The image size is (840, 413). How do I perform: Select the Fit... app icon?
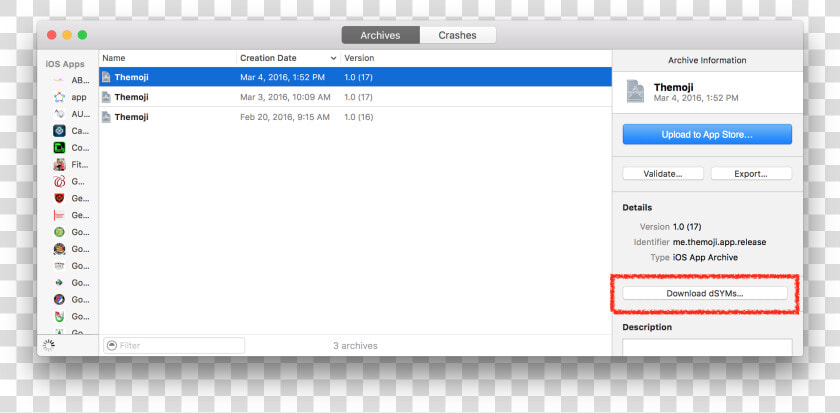[59, 165]
